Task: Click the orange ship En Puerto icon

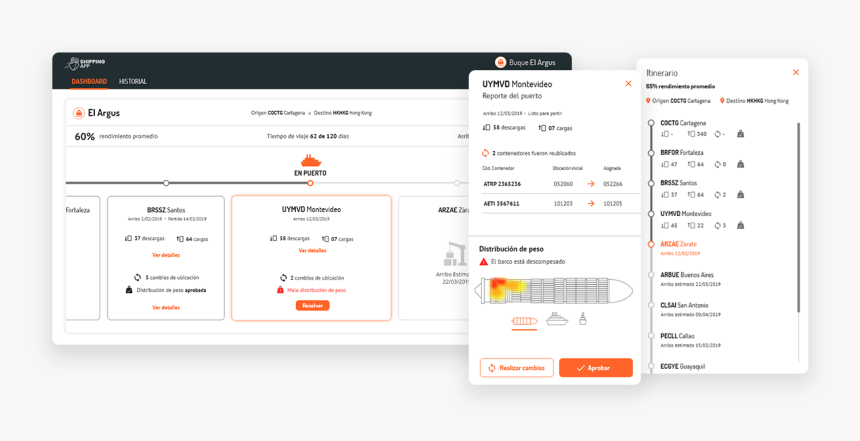Action: click(310, 161)
